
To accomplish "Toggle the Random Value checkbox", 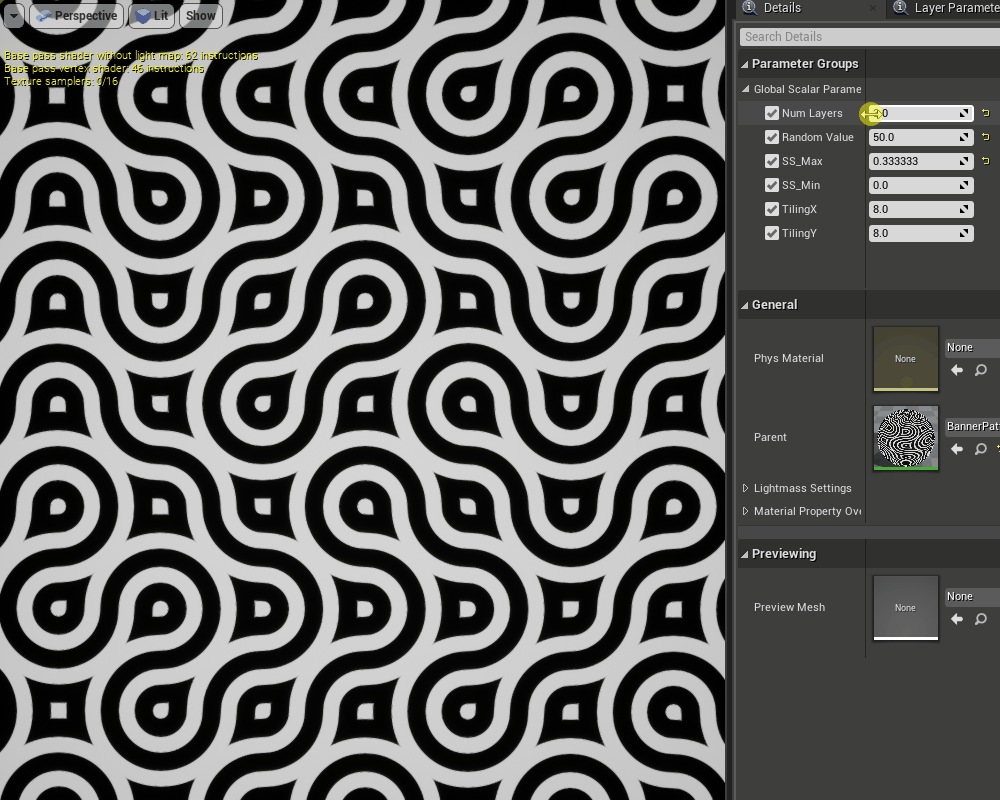I will pyautogui.click(x=772, y=137).
